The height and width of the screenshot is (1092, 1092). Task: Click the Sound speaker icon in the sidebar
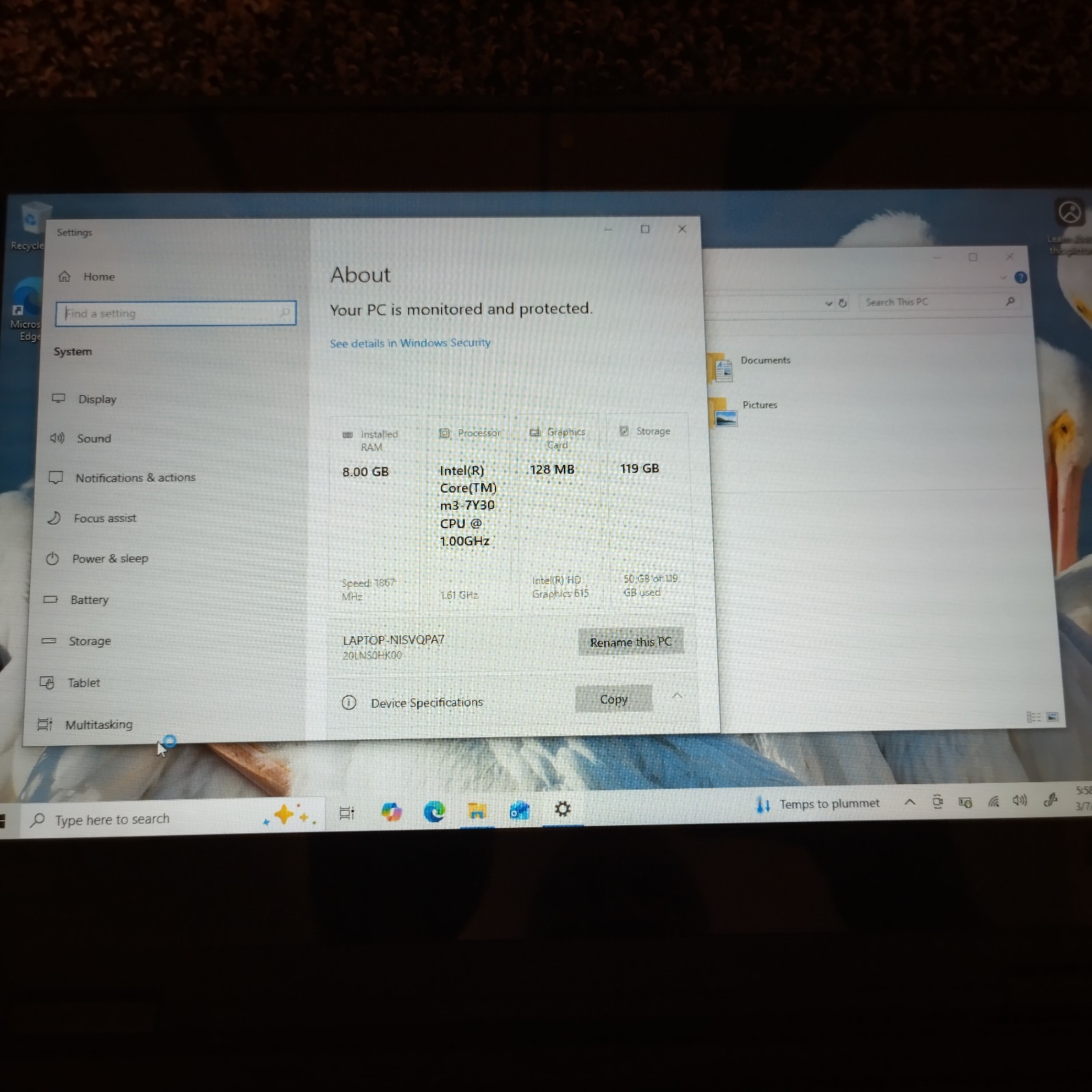[57, 437]
